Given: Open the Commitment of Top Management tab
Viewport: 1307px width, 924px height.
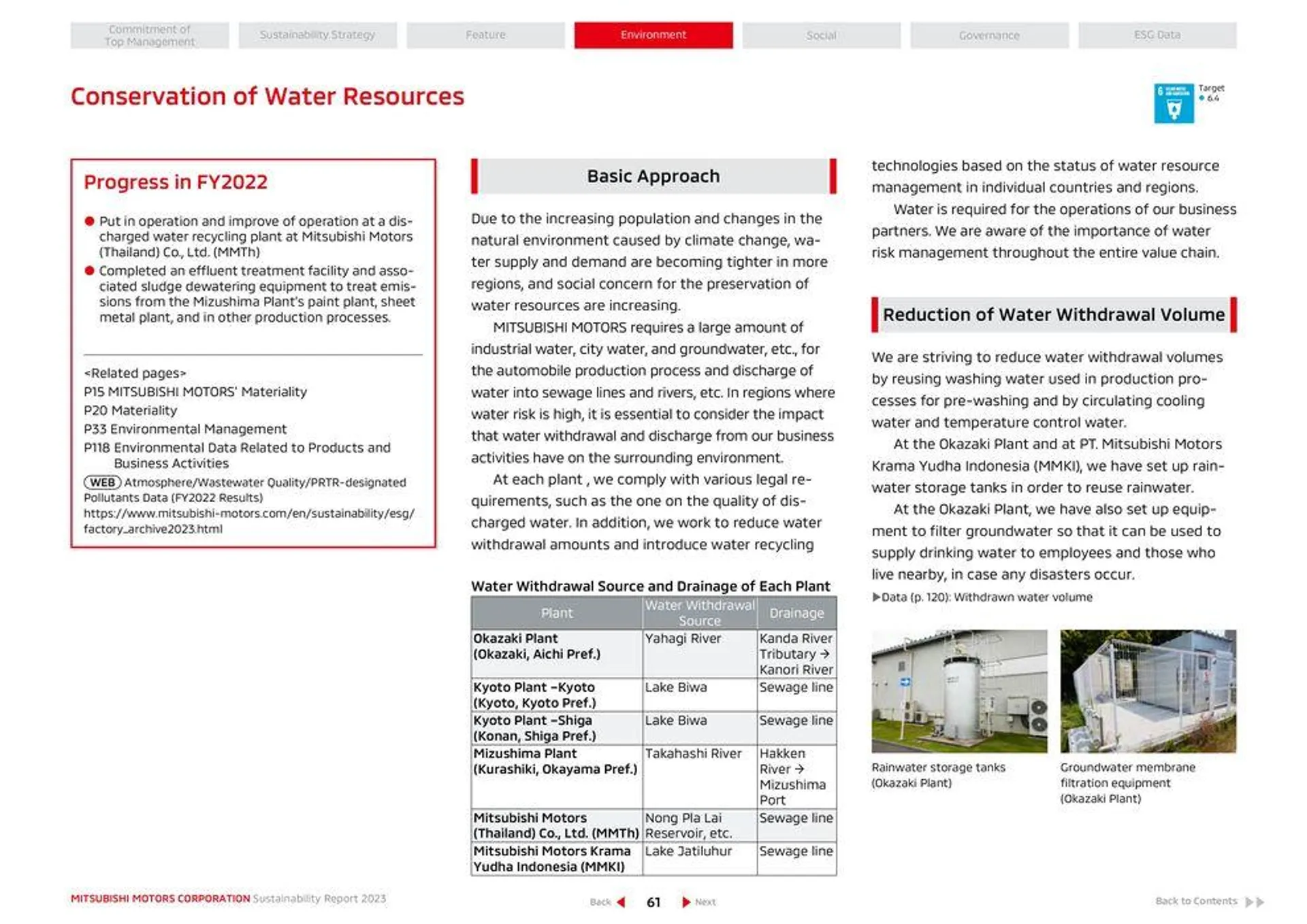Looking at the screenshot, I should [x=150, y=35].
